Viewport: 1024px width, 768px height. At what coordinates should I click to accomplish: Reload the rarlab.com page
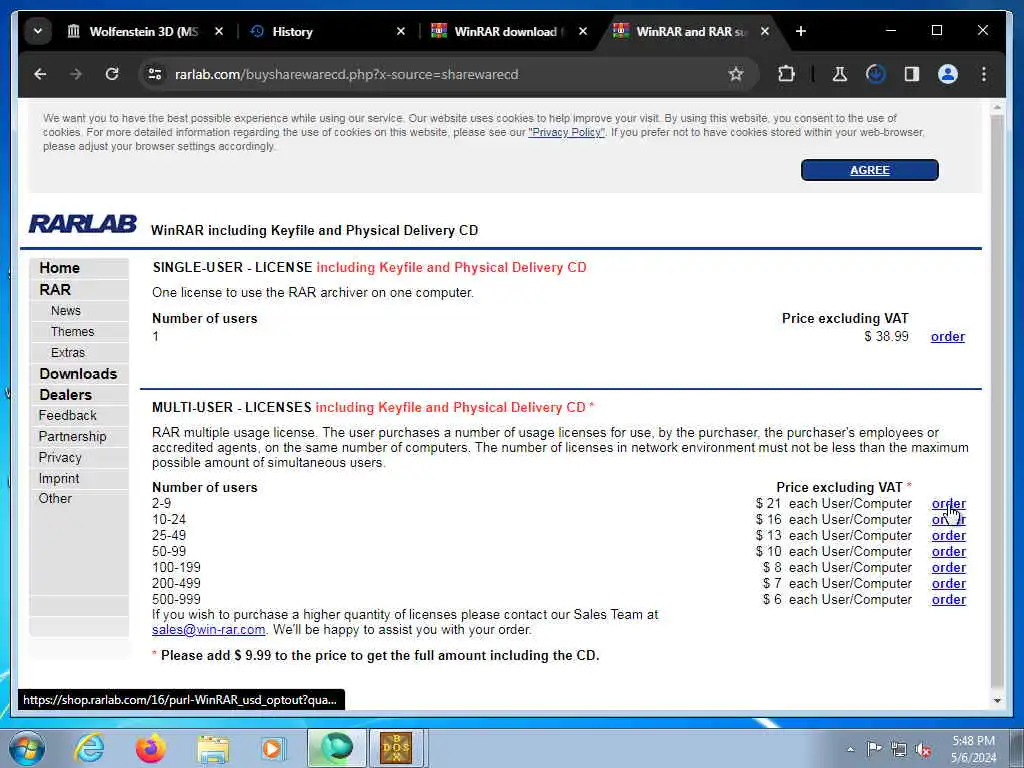tap(112, 74)
